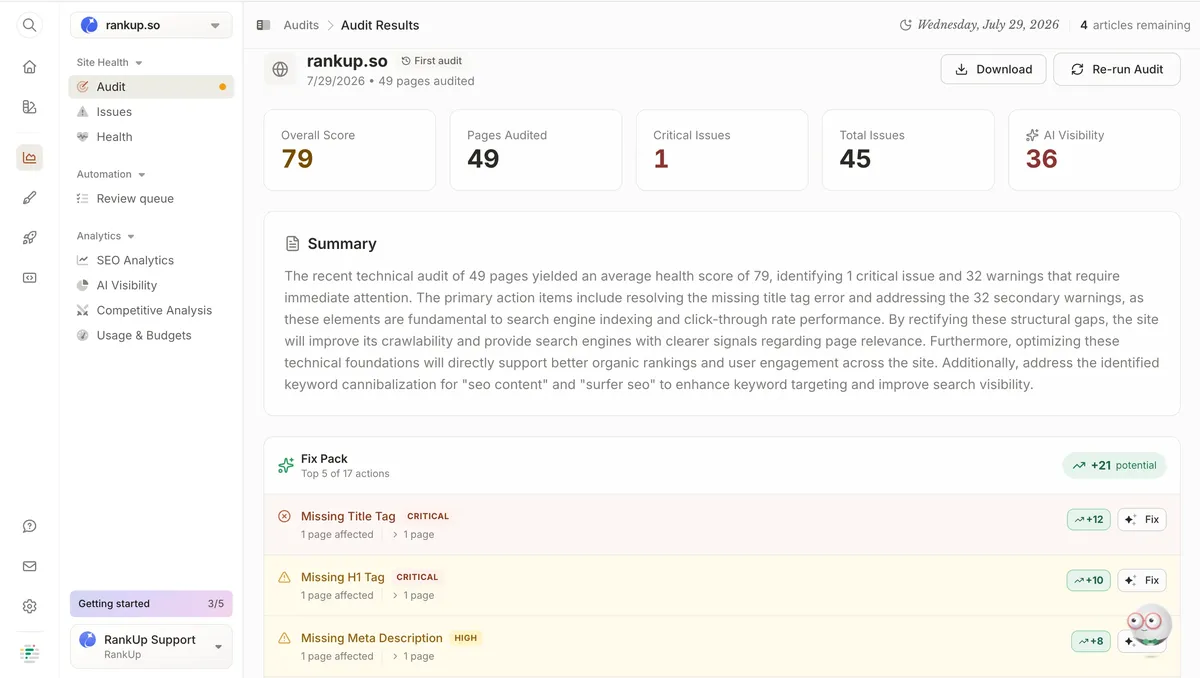Viewport: 1200px width, 678px height.
Task: Click the +12 badge on Missing Title Tag
Action: pyautogui.click(x=1088, y=519)
